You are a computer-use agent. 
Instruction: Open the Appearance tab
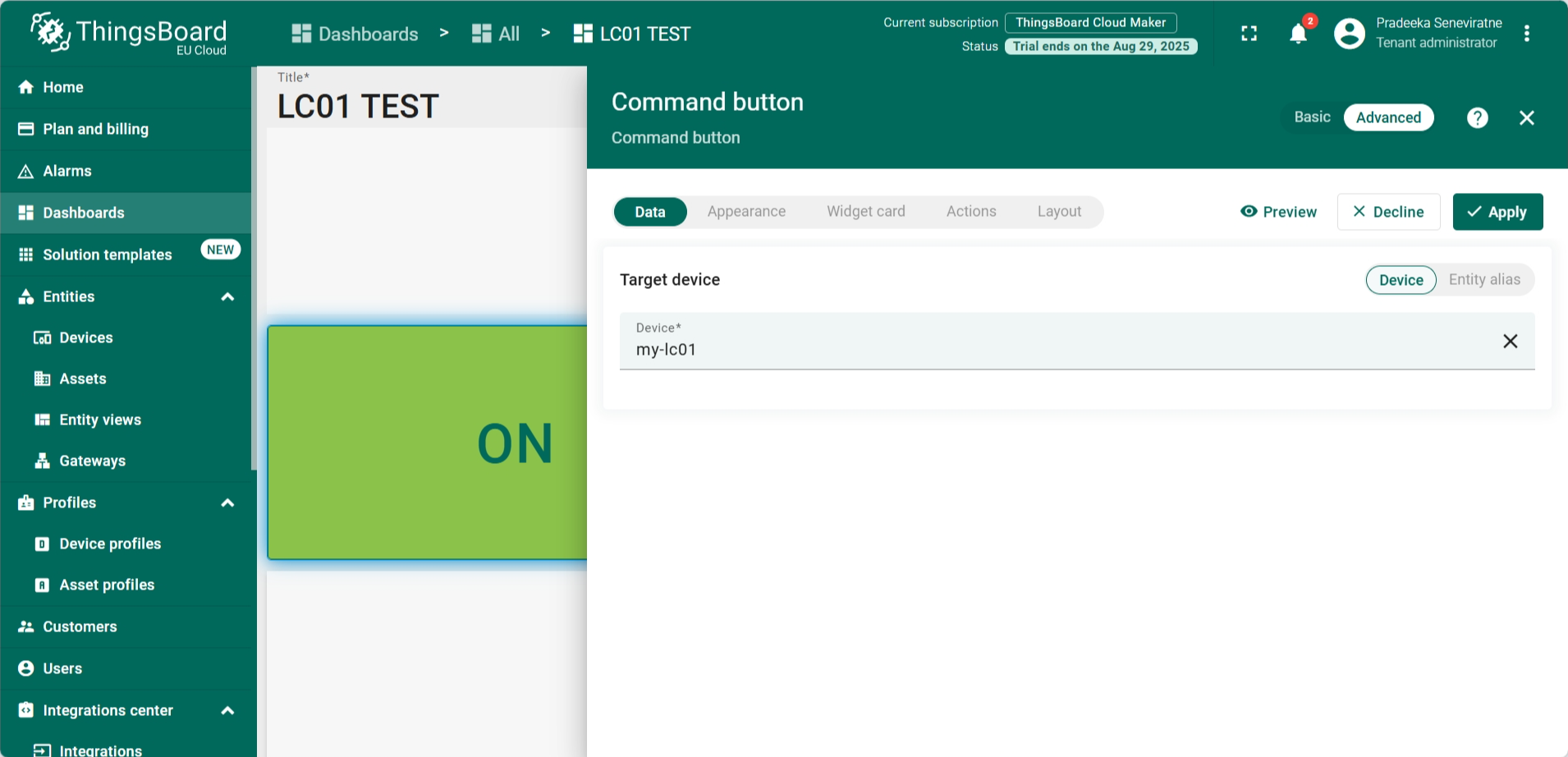tap(746, 212)
